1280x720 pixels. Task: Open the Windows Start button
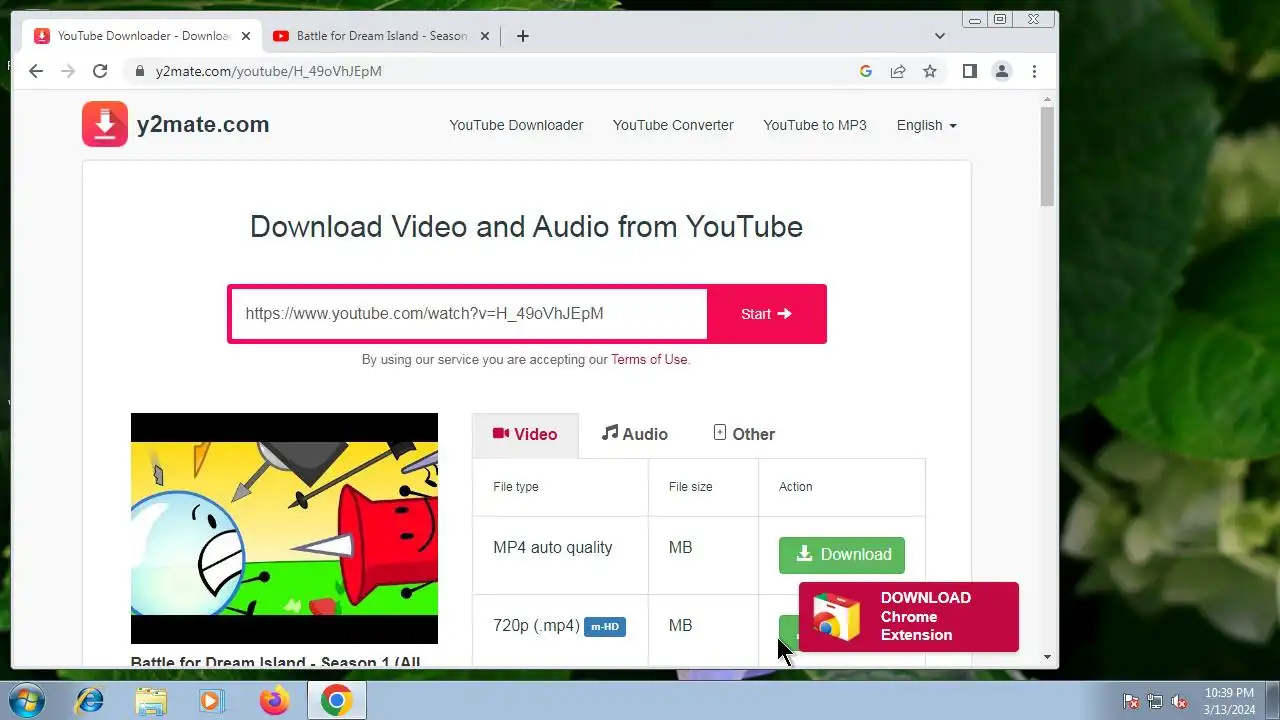[x=25, y=700]
